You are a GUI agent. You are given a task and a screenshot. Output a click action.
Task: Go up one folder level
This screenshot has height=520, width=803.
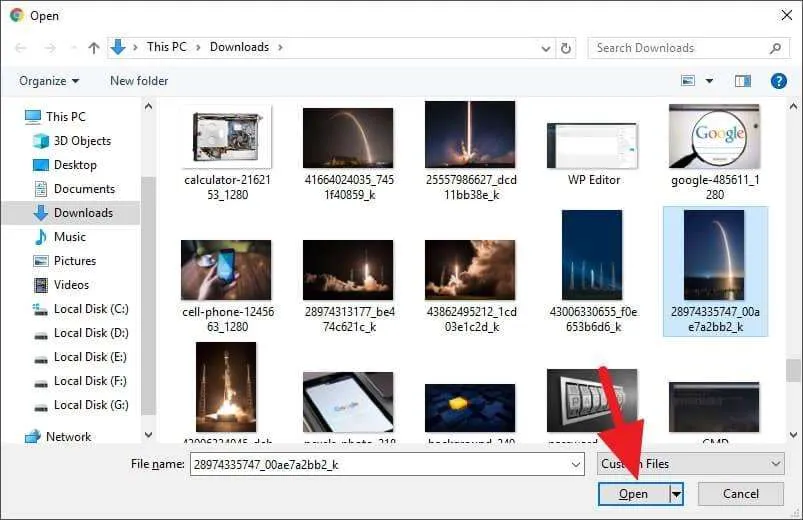94,48
